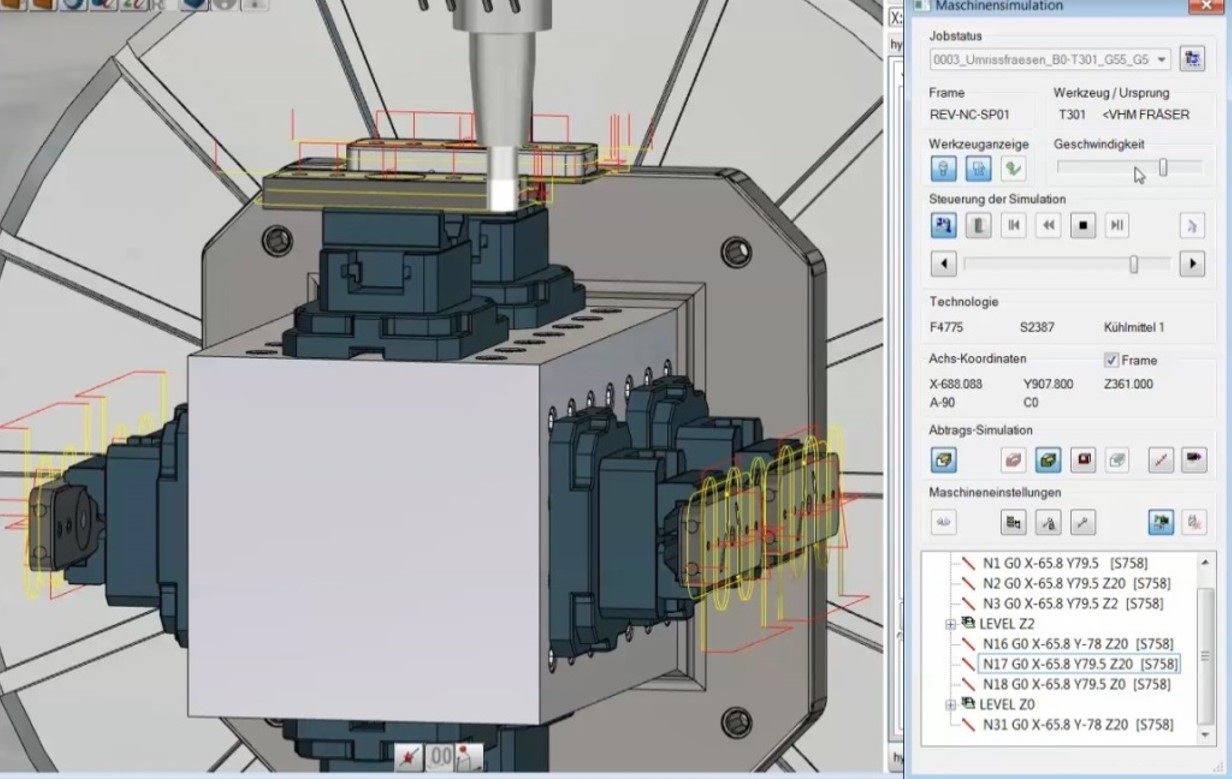Expand the LEVEL Z0 tree node
The height and width of the screenshot is (779, 1232).
951,705
